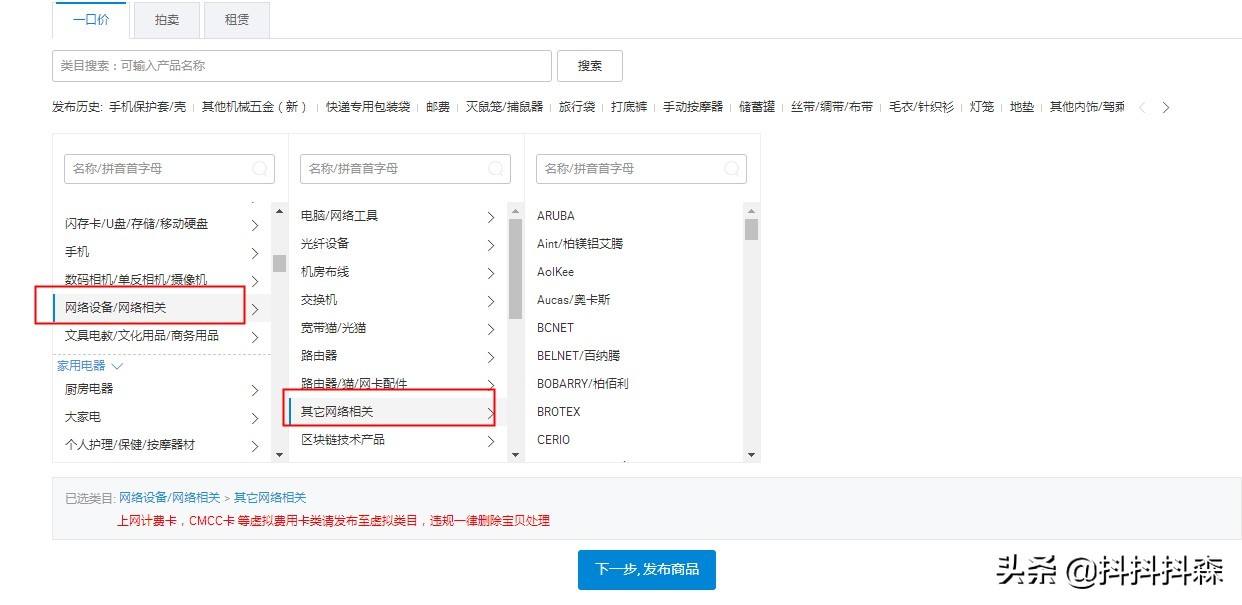Image resolution: width=1242 pixels, height=605 pixels.
Task: Select 手动按摩器 history entry
Action: [x=692, y=107]
